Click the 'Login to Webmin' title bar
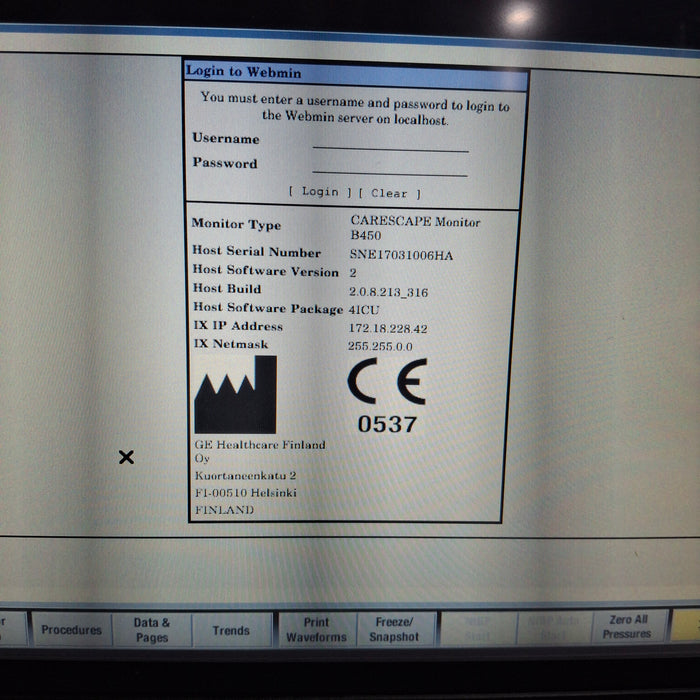The image size is (700, 700). (x=355, y=74)
